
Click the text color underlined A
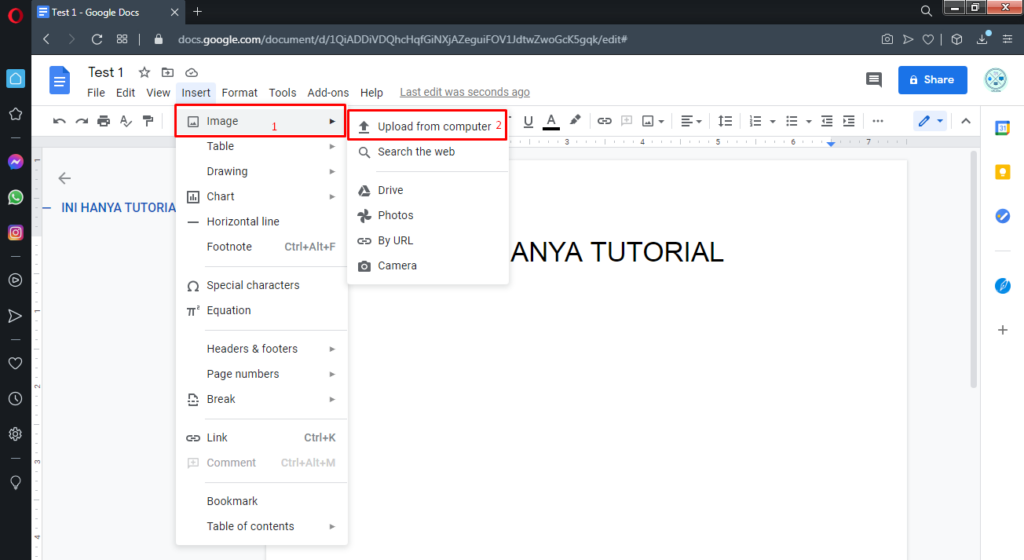click(551, 121)
